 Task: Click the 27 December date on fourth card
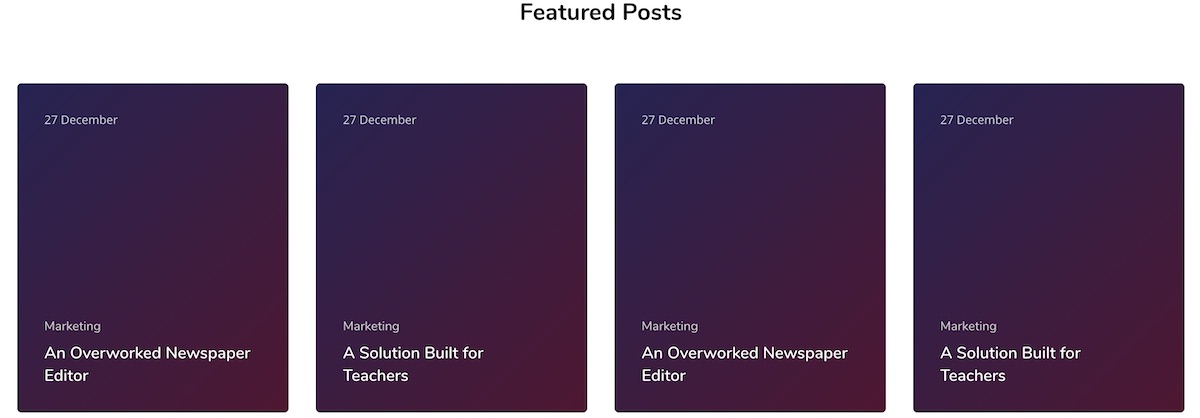(977, 120)
